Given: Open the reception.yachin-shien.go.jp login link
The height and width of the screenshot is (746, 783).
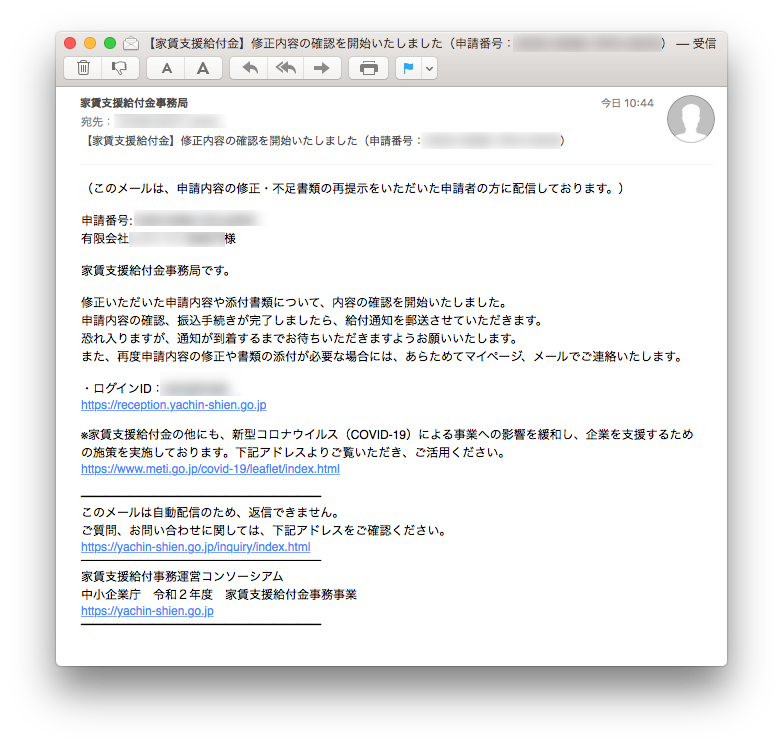Looking at the screenshot, I should click(x=173, y=405).
